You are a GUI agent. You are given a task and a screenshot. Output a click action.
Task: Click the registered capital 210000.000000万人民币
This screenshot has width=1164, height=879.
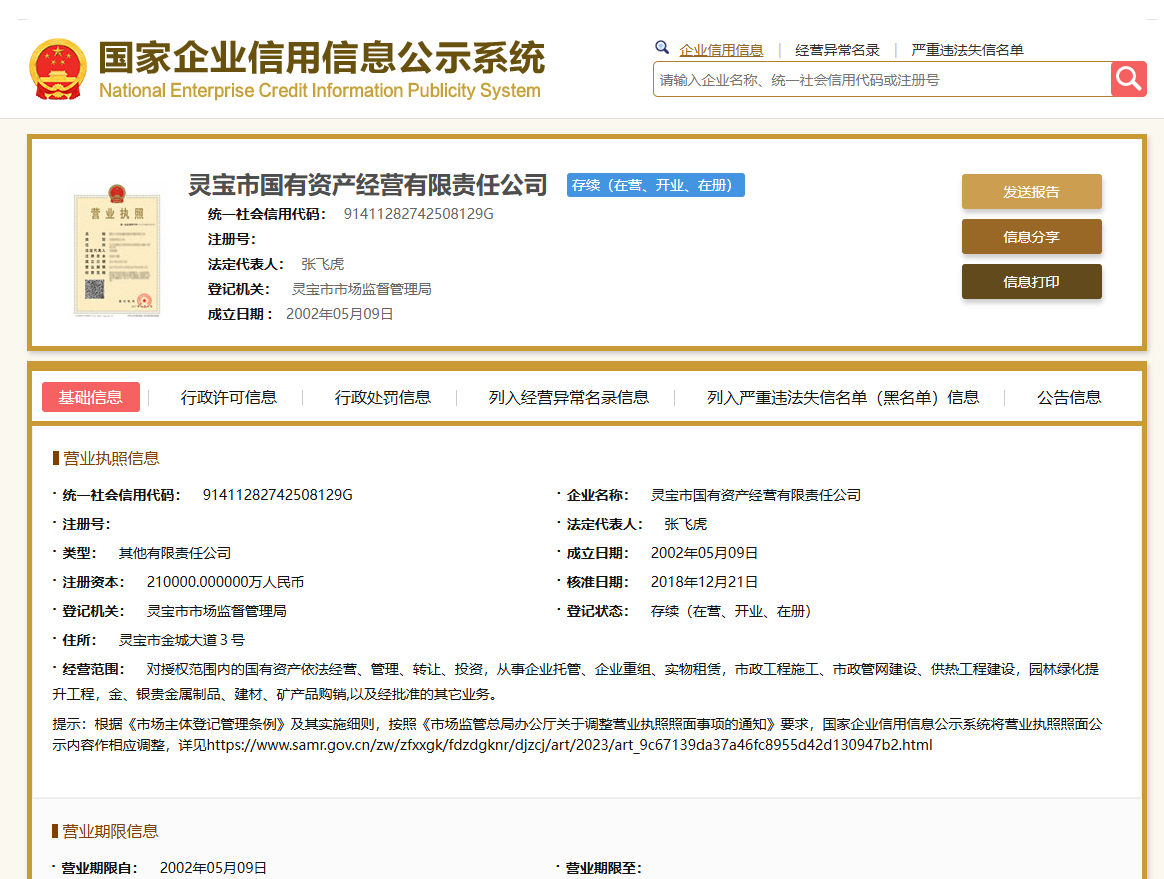(225, 582)
